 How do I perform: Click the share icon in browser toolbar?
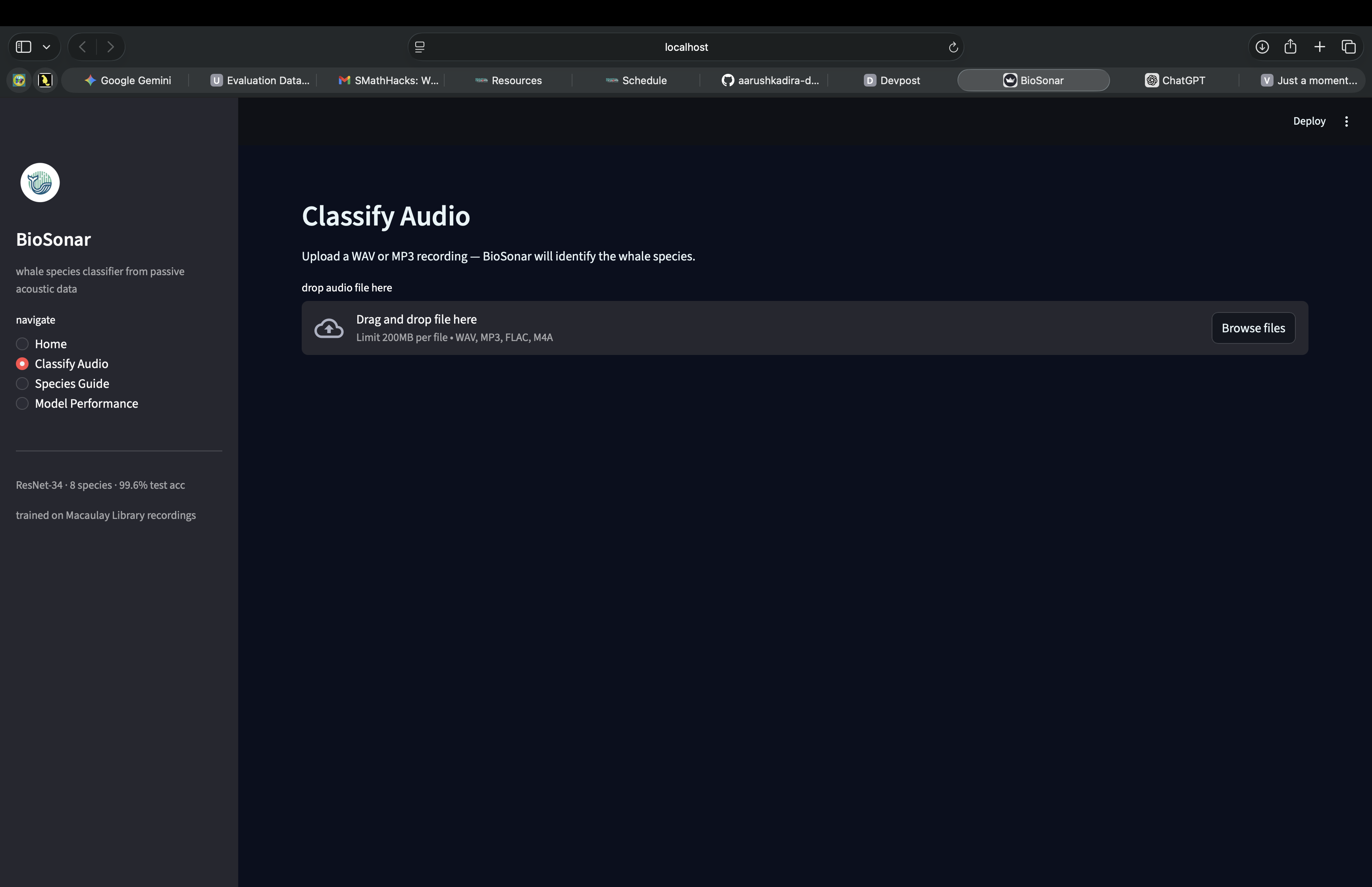(1290, 47)
